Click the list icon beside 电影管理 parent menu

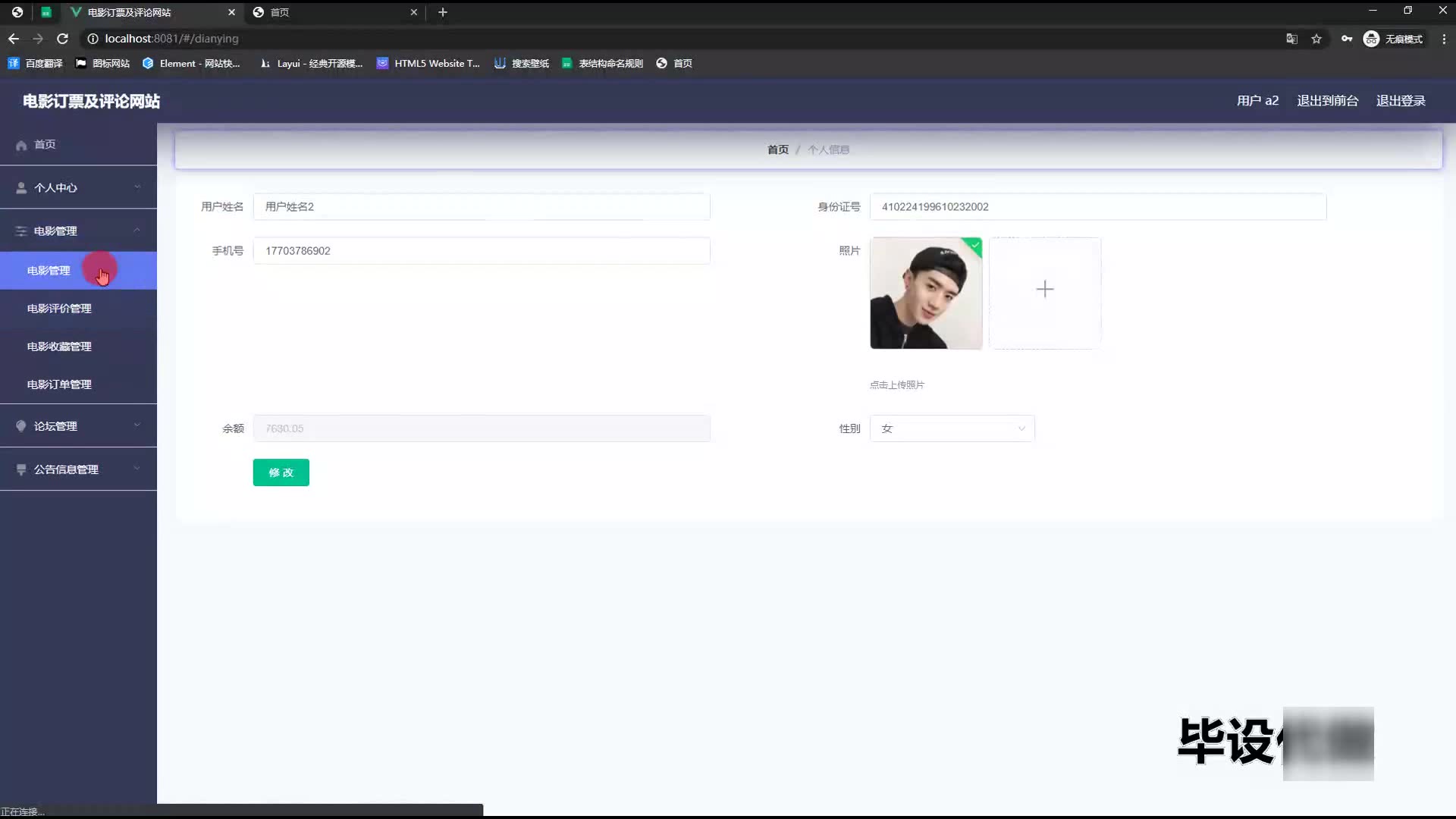[x=21, y=231]
